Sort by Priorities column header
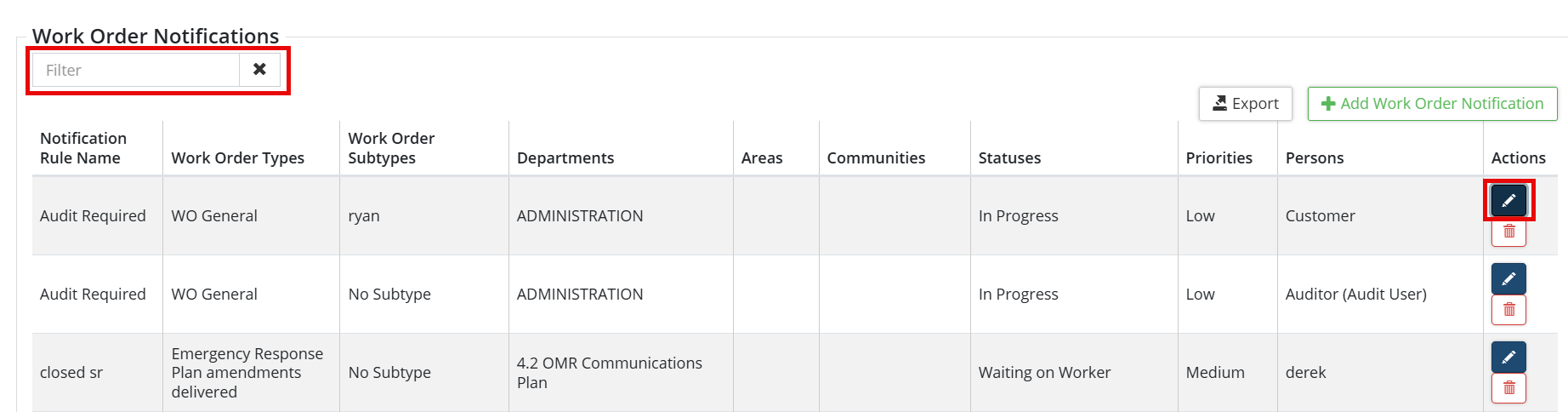Image resolution: width=1568 pixels, height=412 pixels. point(1219,158)
